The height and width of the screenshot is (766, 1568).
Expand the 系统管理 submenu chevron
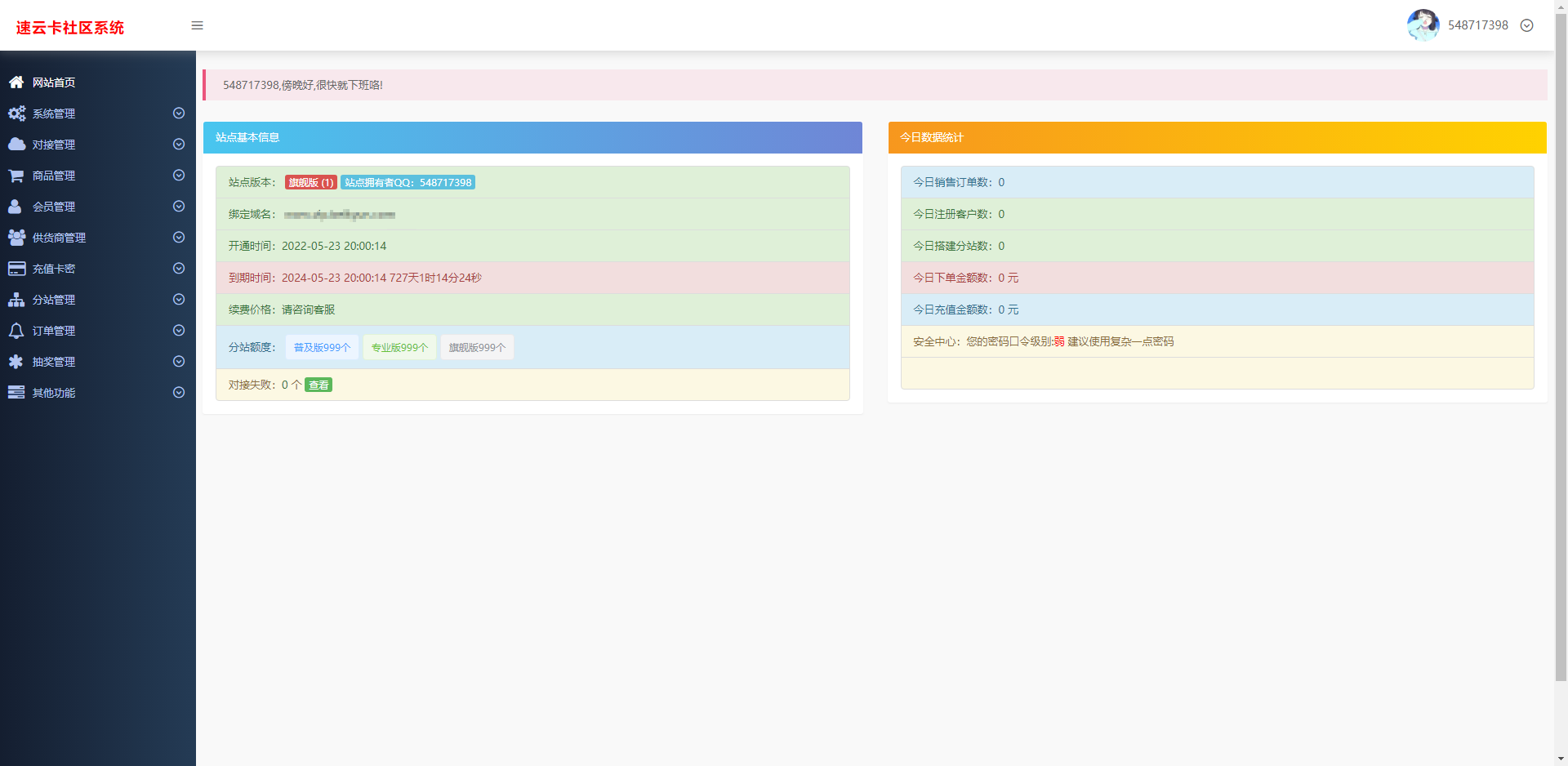178,114
